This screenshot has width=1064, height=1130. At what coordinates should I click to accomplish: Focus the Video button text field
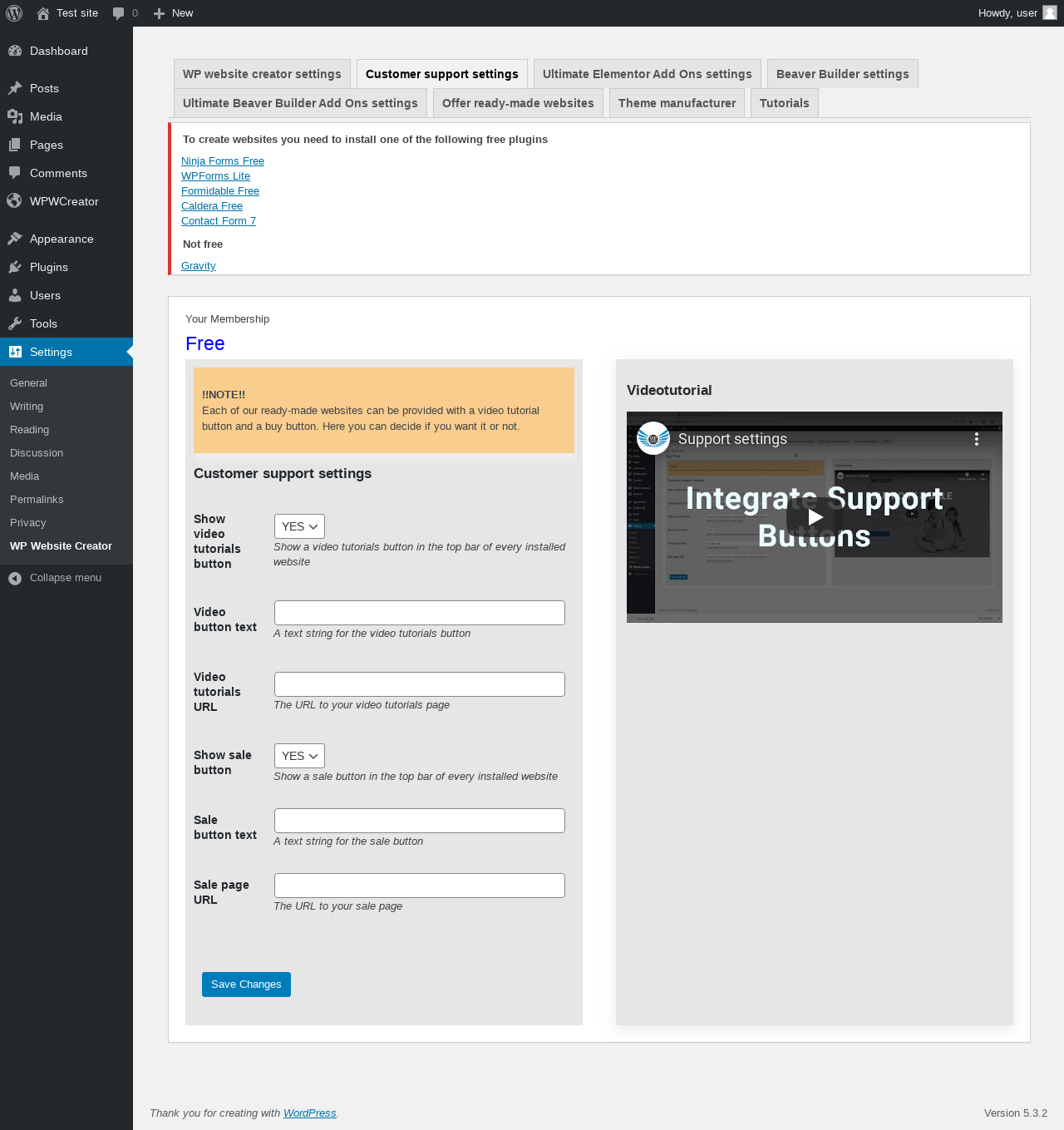point(420,613)
